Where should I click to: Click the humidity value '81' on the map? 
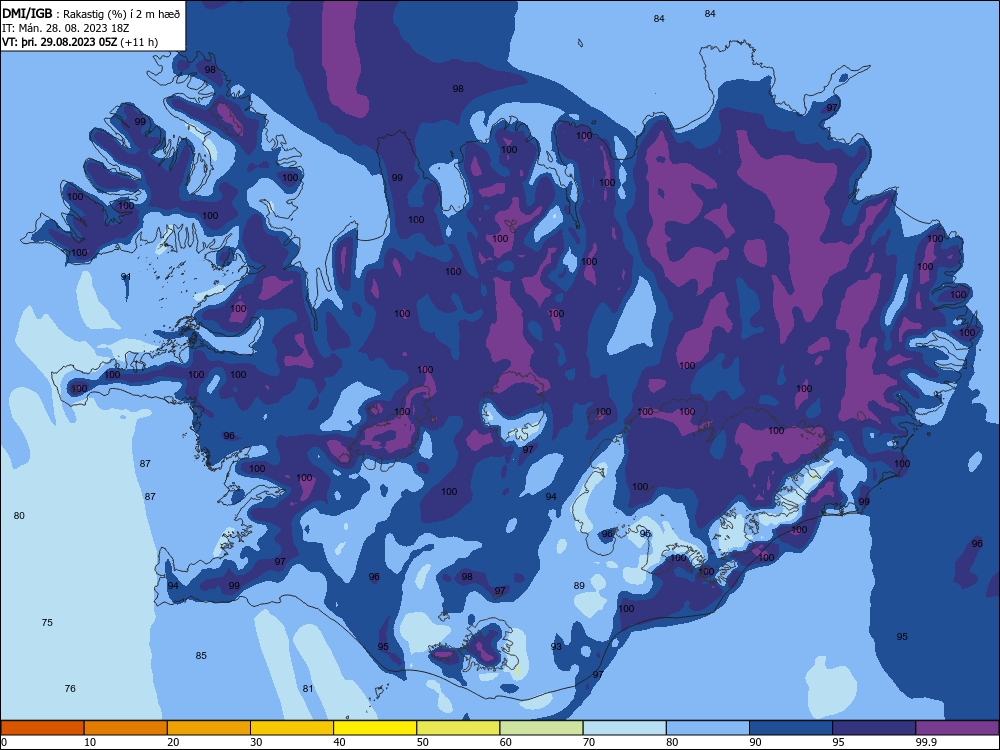coord(308,689)
